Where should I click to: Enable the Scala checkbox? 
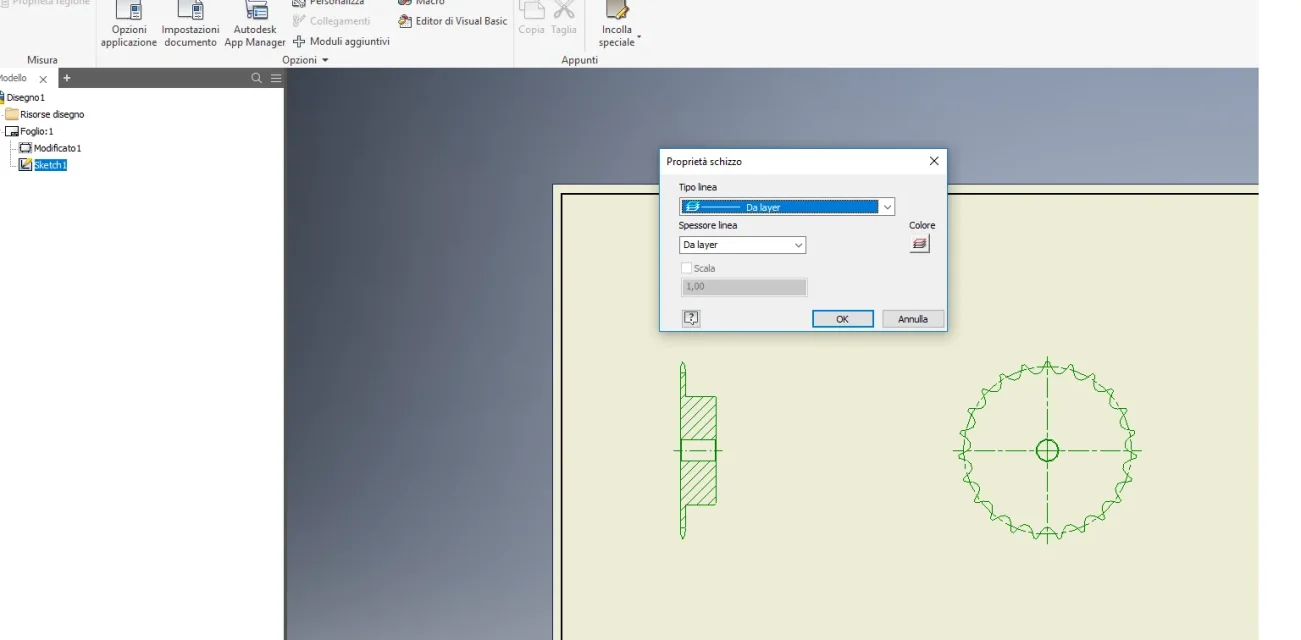[x=686, y=268]
